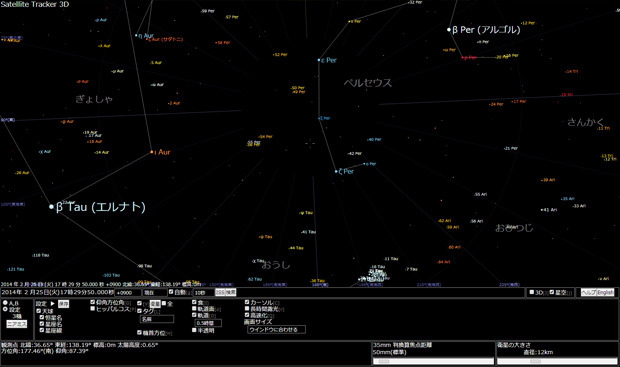The image size is (620, 367).
Task: Click the 52 Per star label
Action: tap(280, 55)
